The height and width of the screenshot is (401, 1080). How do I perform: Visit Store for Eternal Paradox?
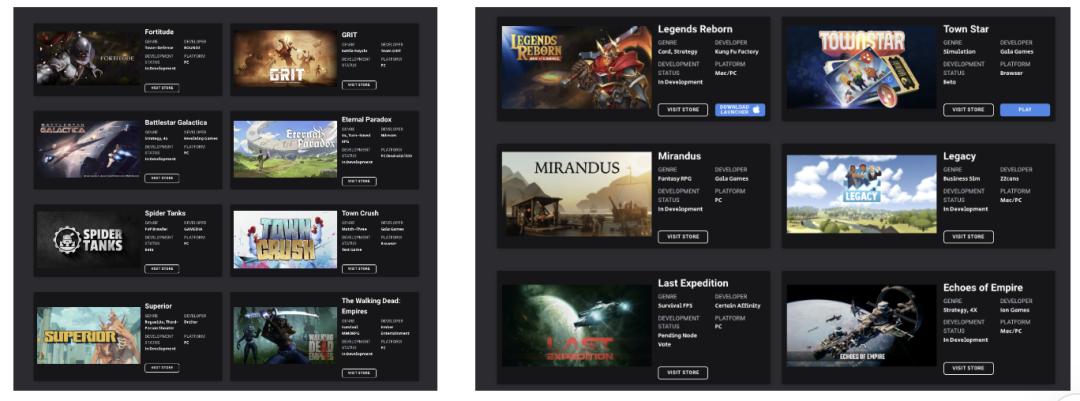click(359, 181)
